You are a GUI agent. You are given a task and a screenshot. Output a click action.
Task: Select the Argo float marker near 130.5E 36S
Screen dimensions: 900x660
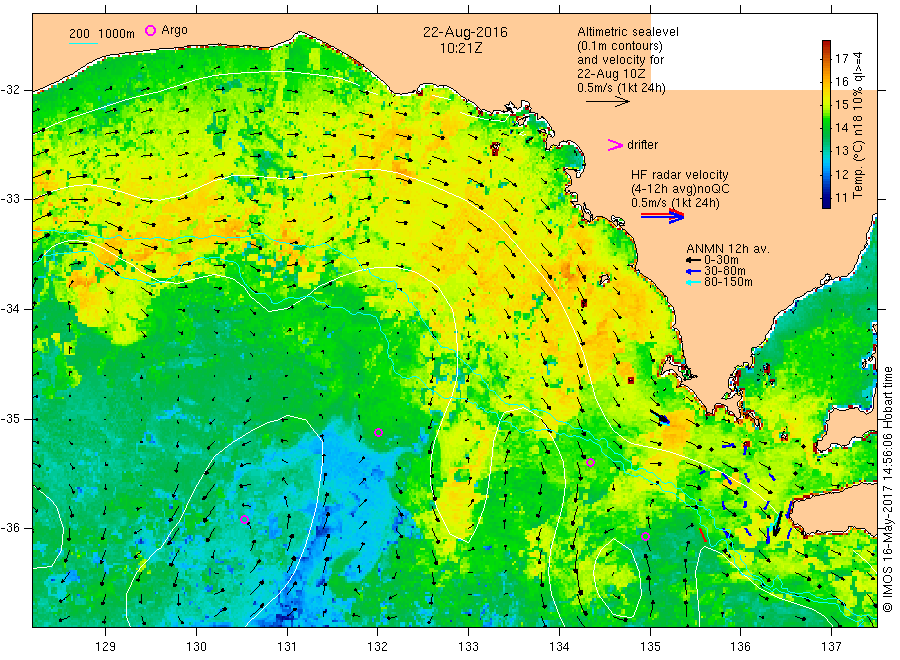click(245, 519)
